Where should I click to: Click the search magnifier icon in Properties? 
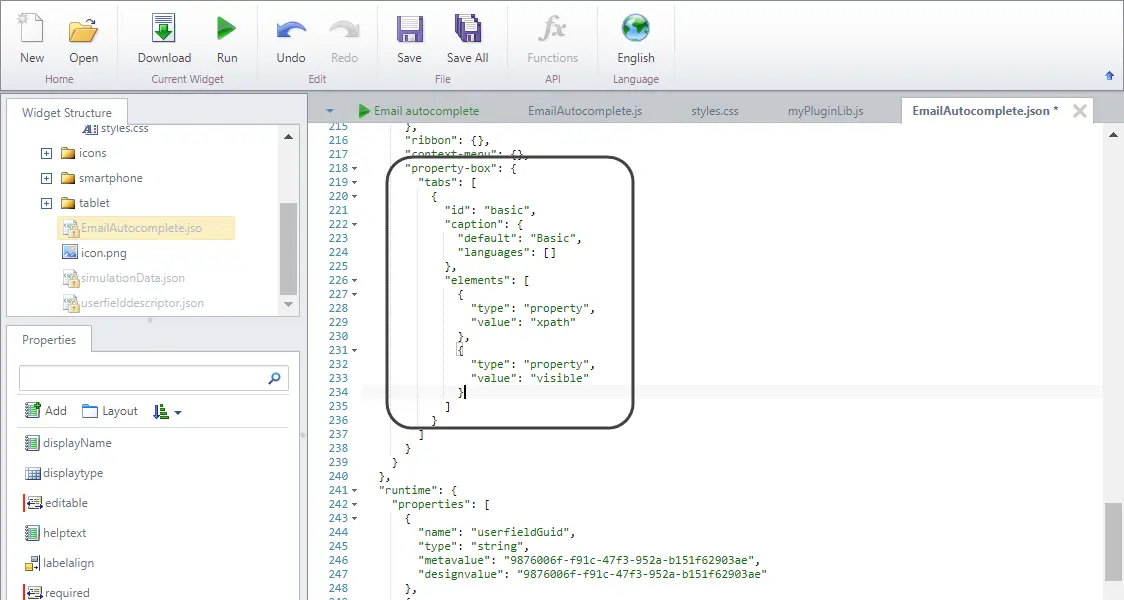pos(274,378)
